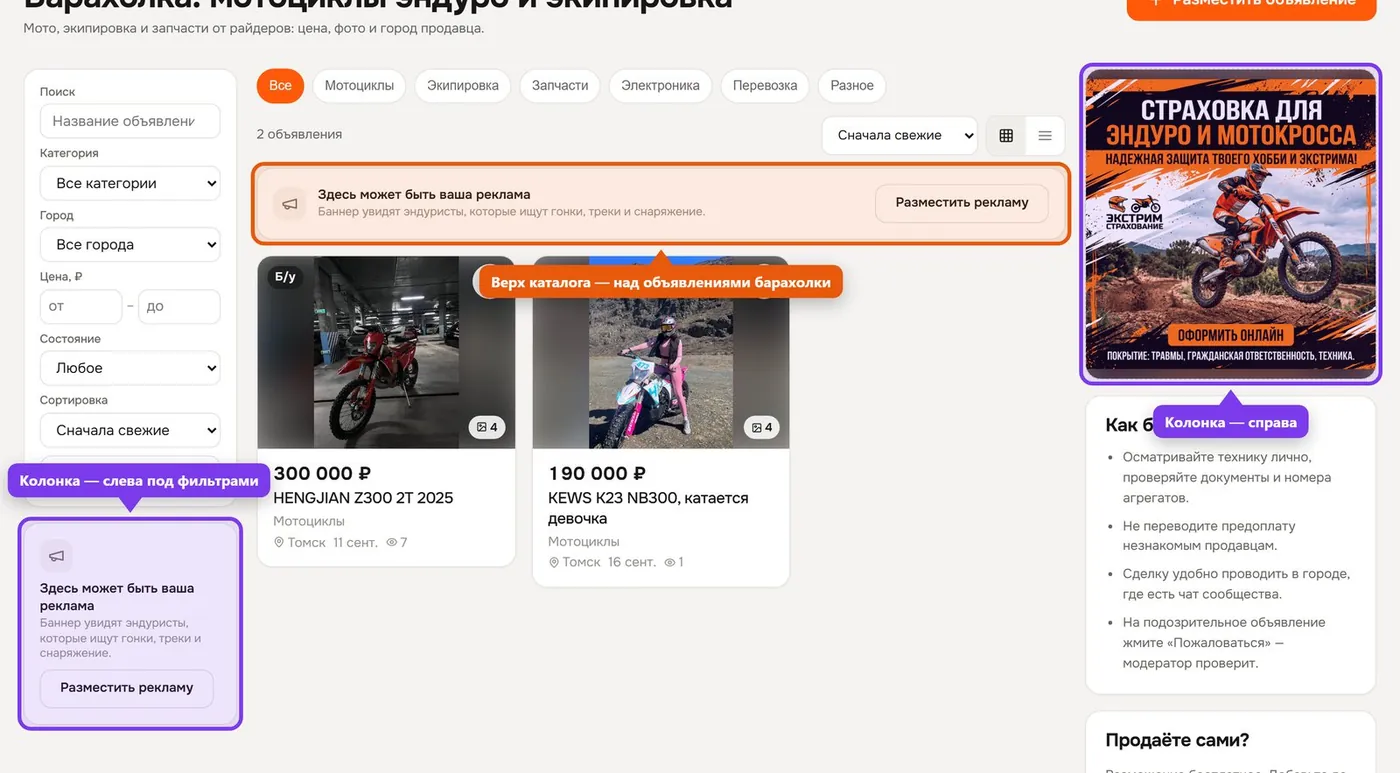Click photo count badge on KEWS K23 card
1400x773 pixels.
[x=762, y=427]
